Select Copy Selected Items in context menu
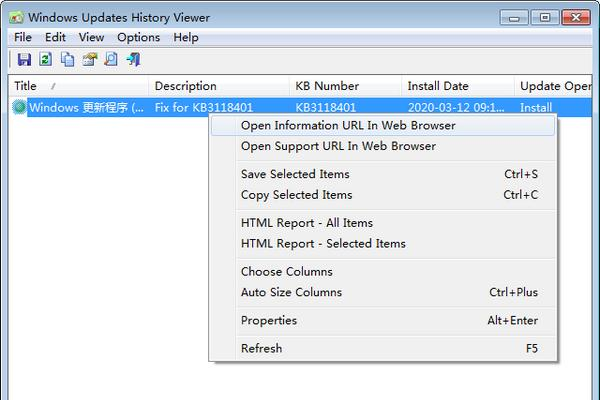The height and width of the screenshot is (400, 600). pos(383,195)
